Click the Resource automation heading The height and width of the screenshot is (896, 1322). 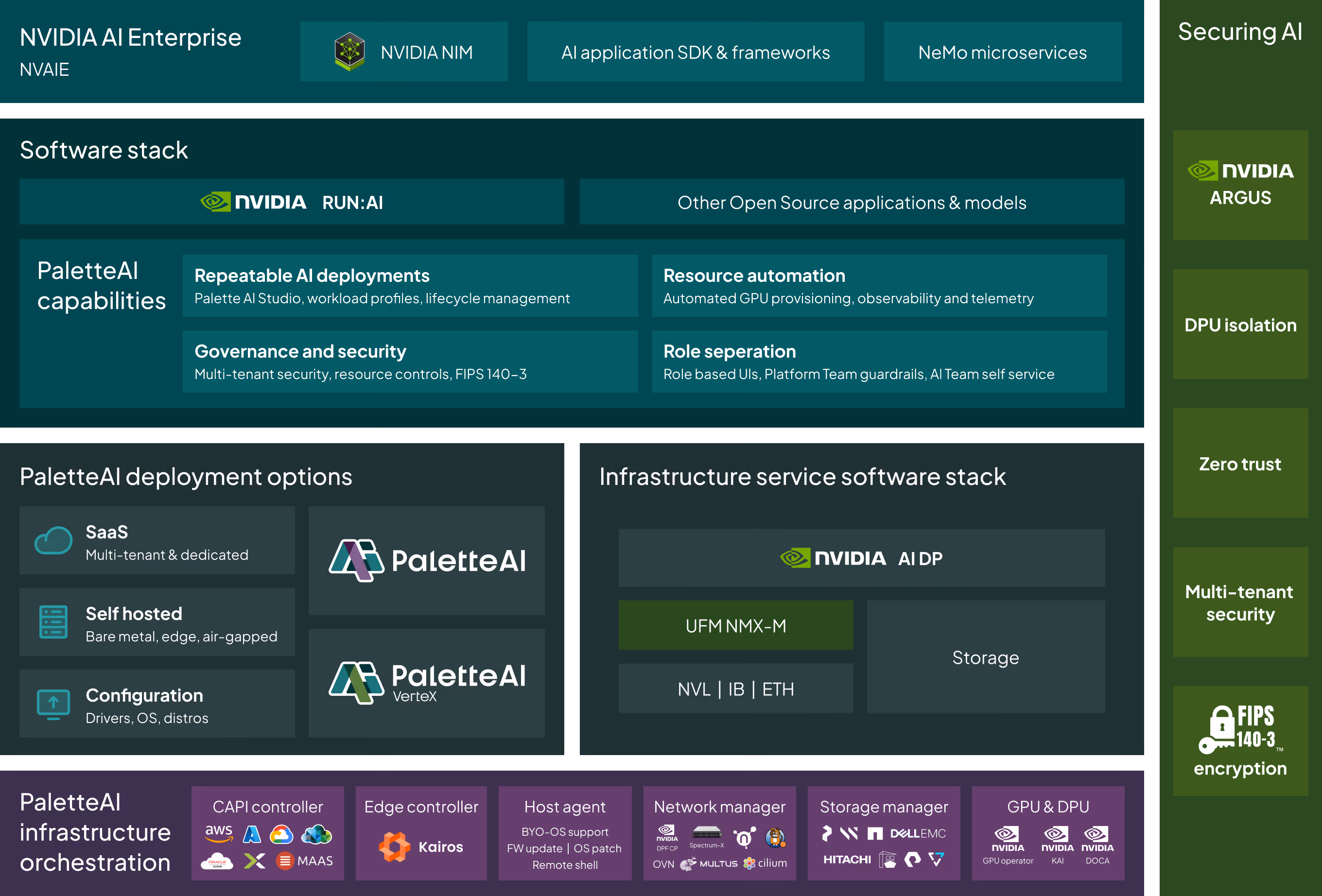point(754,276)
